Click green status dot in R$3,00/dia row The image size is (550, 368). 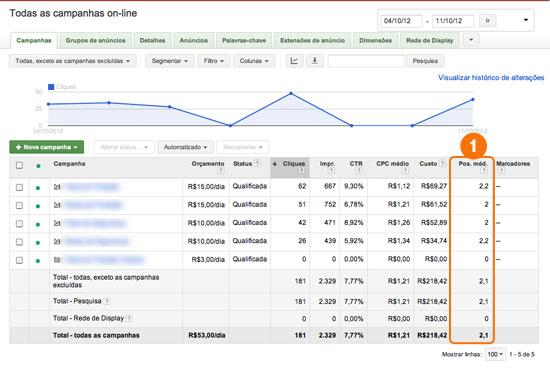[38, 261]
